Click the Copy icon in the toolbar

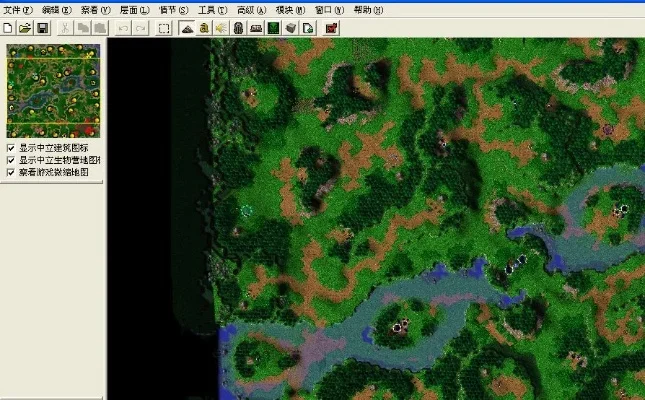click(x=83, y=28)
